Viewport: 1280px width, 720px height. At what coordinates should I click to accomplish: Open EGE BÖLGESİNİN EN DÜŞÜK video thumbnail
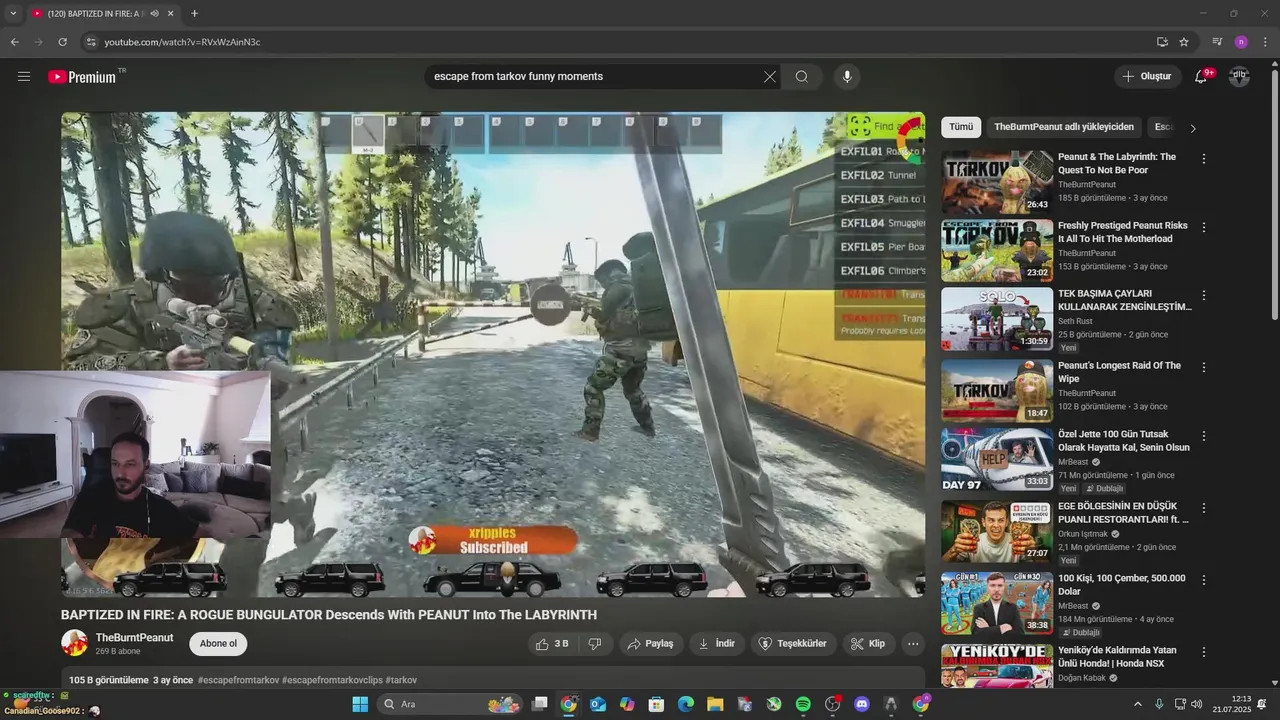coord(997,532)
